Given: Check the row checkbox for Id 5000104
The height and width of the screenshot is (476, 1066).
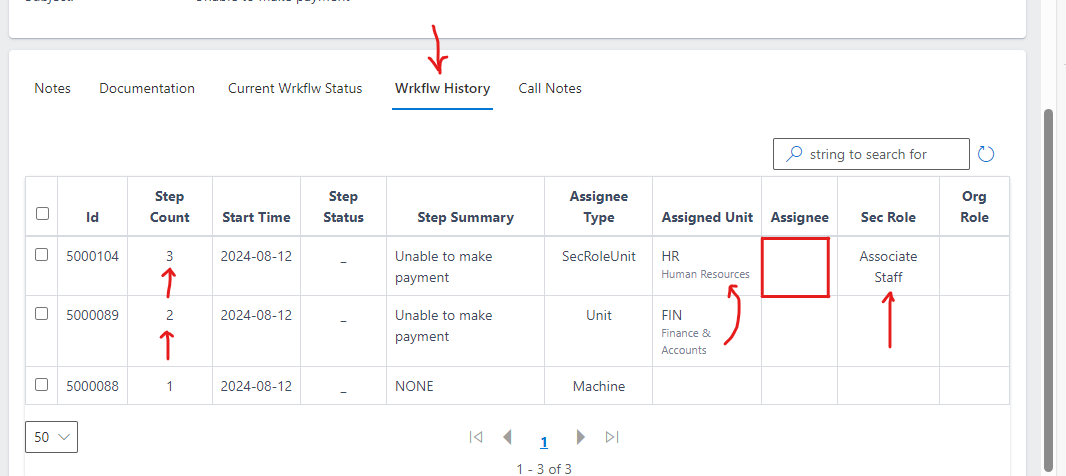Looking at the screenshot, I should (x=42, y=255).
